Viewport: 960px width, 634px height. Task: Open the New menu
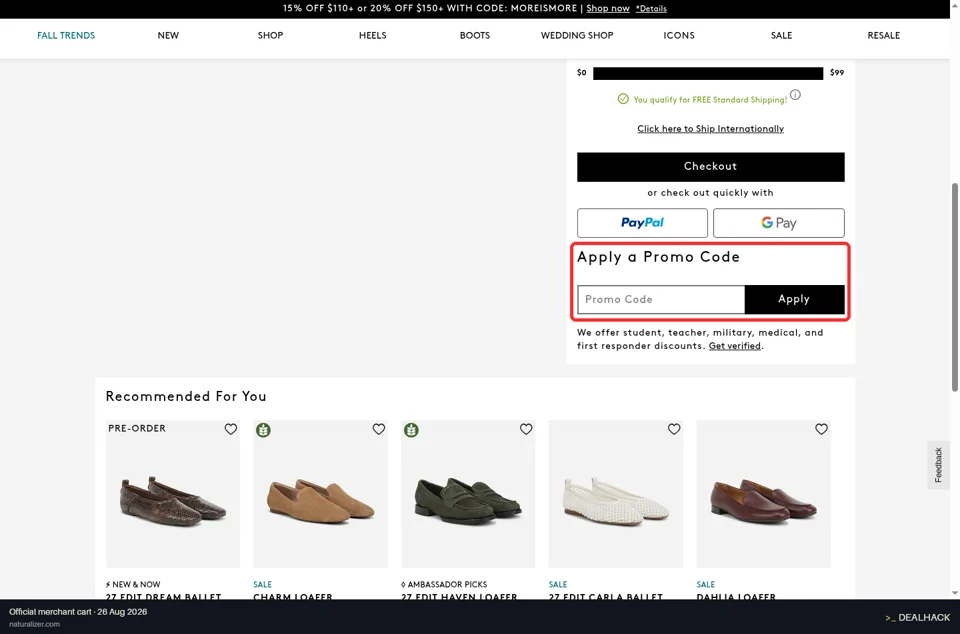point(168,35)
